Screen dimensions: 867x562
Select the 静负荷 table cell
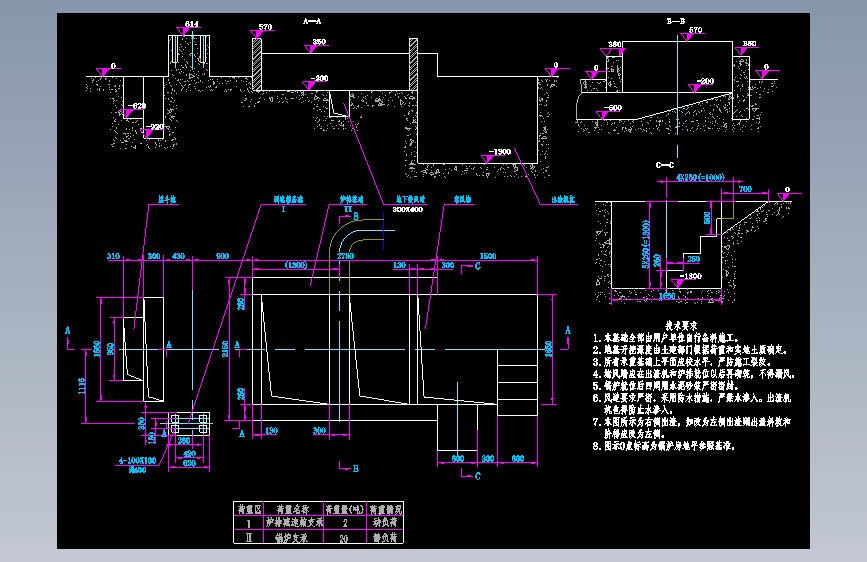tap(385, 538)
